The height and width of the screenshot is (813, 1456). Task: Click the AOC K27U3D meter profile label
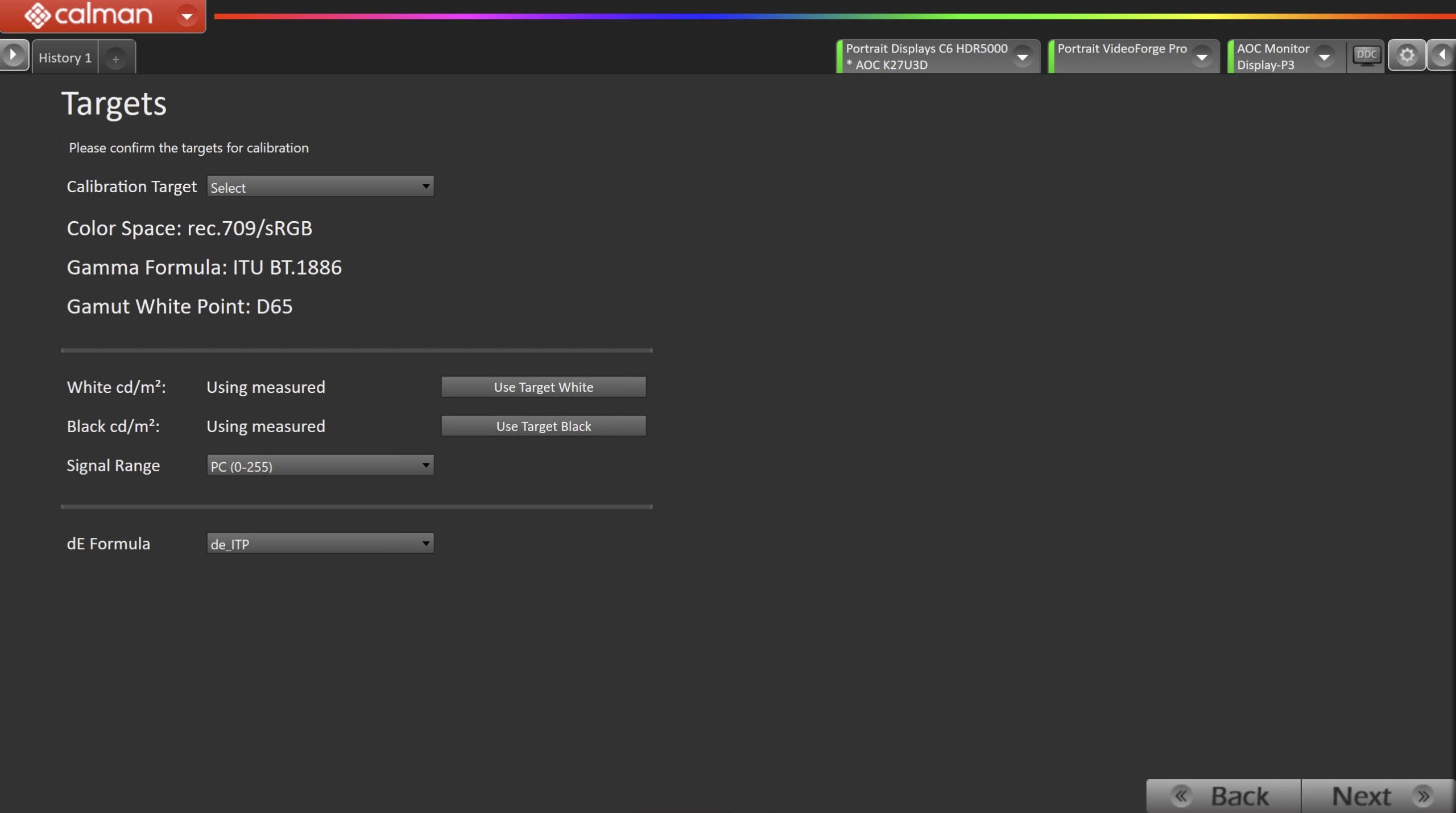(891, 65)
